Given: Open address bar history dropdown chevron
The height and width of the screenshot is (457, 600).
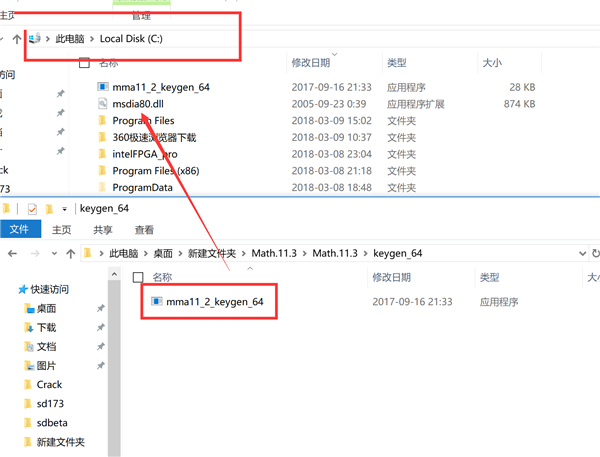Looking at the screenshot, I should (x=582, y=253).
